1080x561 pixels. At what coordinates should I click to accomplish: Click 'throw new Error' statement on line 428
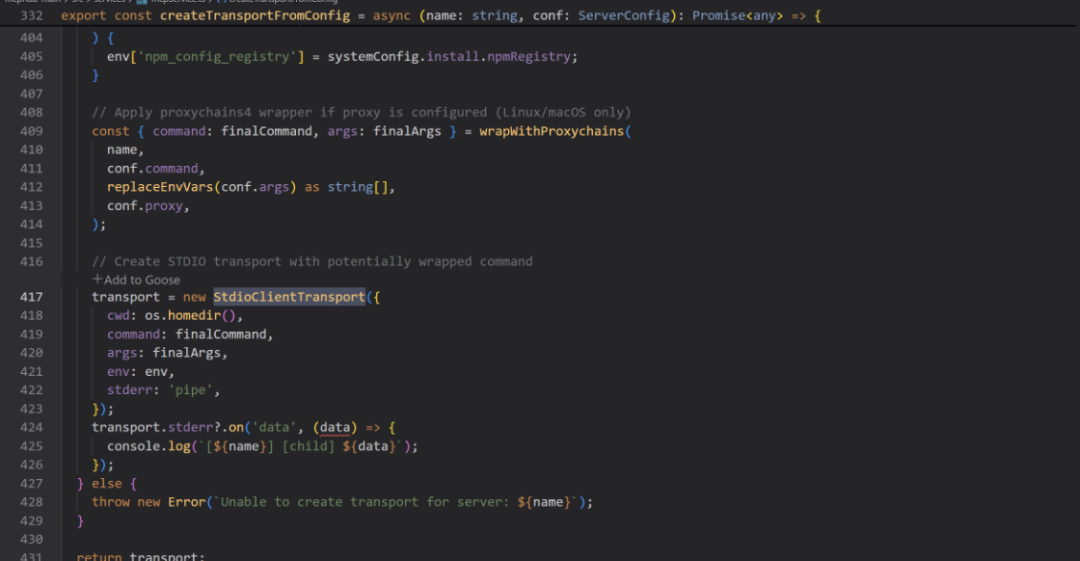(x=148, y=502)
